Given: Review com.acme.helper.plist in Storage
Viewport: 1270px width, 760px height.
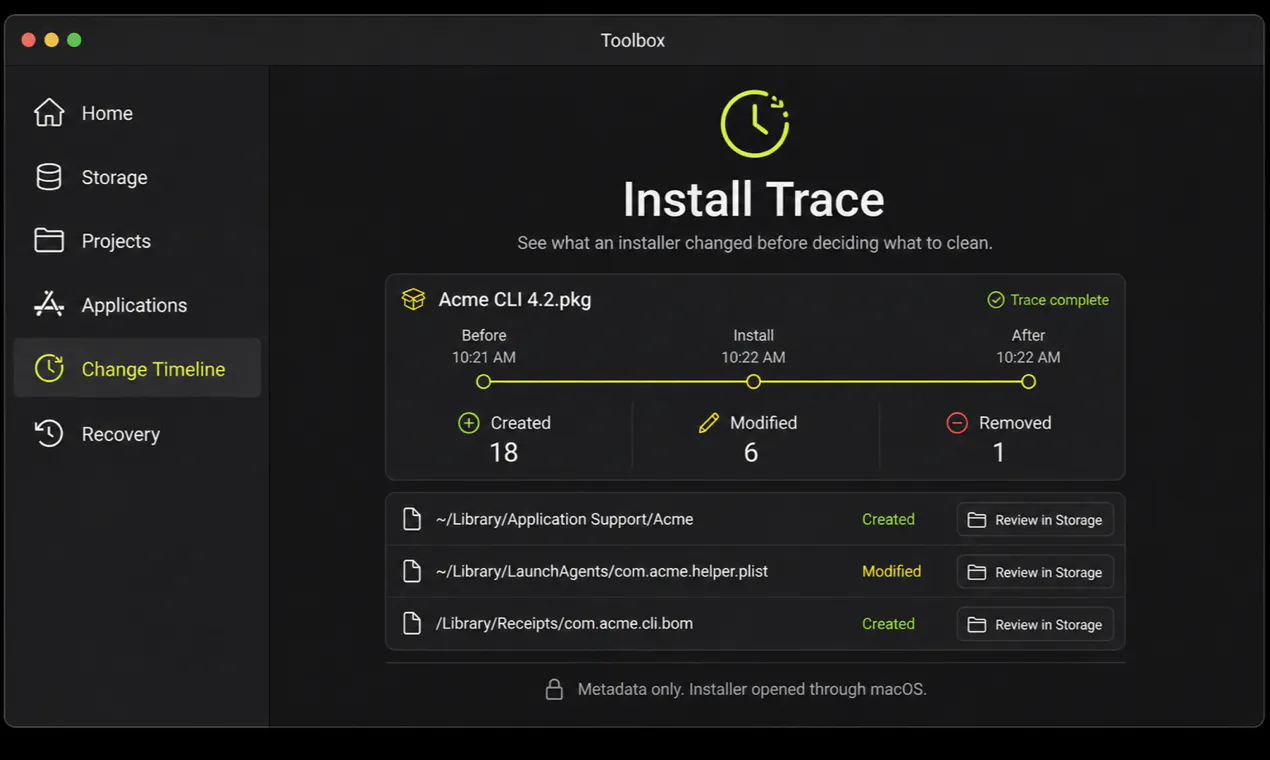Looking at the screenshot, I should 1035,572.
